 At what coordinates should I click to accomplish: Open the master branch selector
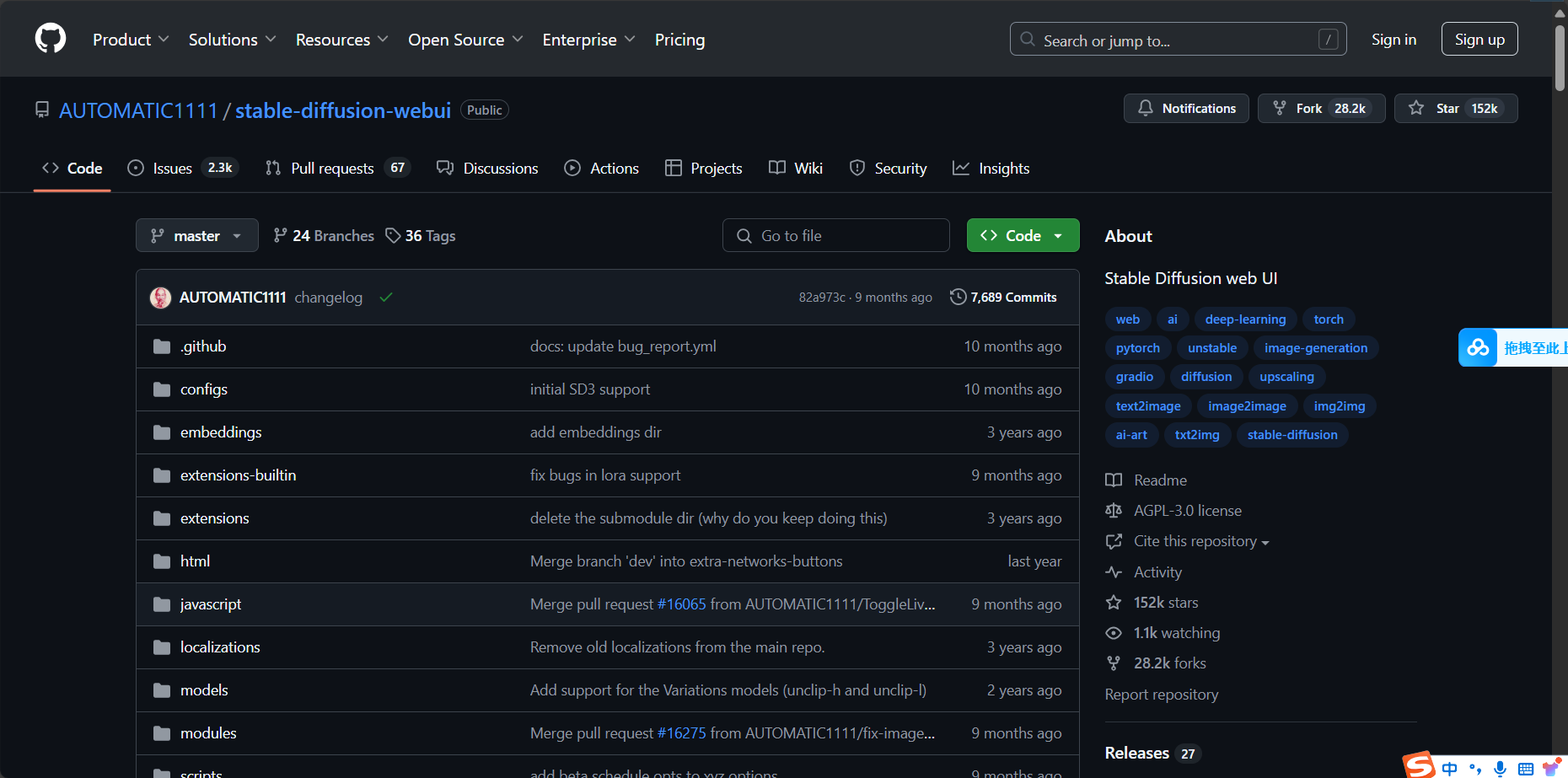[x=197, y=235]
